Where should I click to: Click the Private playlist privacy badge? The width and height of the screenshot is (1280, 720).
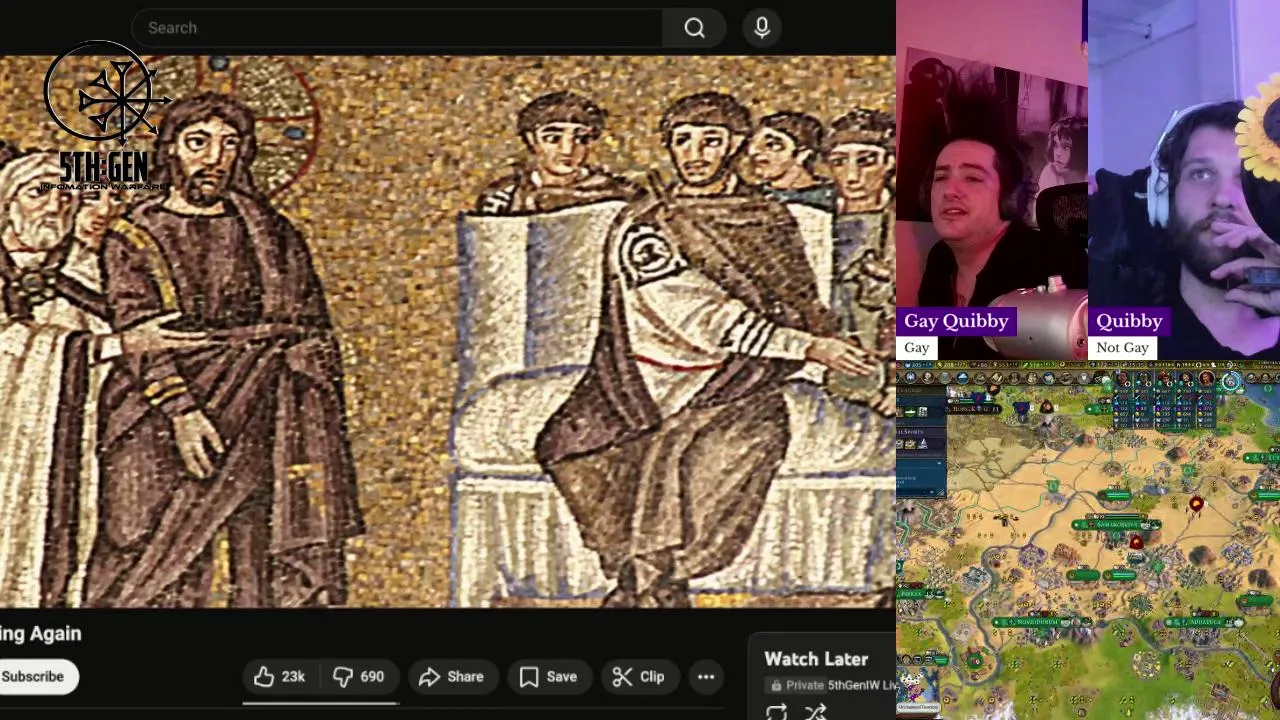[x=796, y=686]
